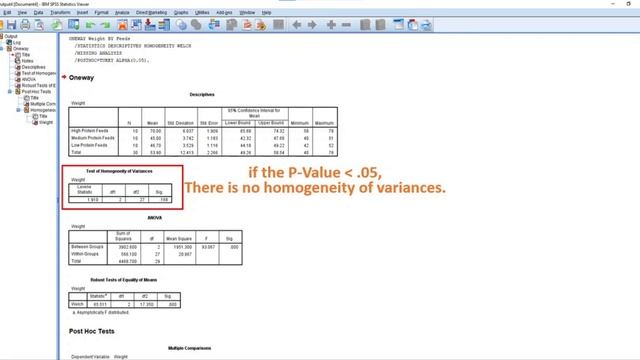Open the Direct Marketing menu
The width and height of the screenshot is (640, 360).
[x=151, y=13]
